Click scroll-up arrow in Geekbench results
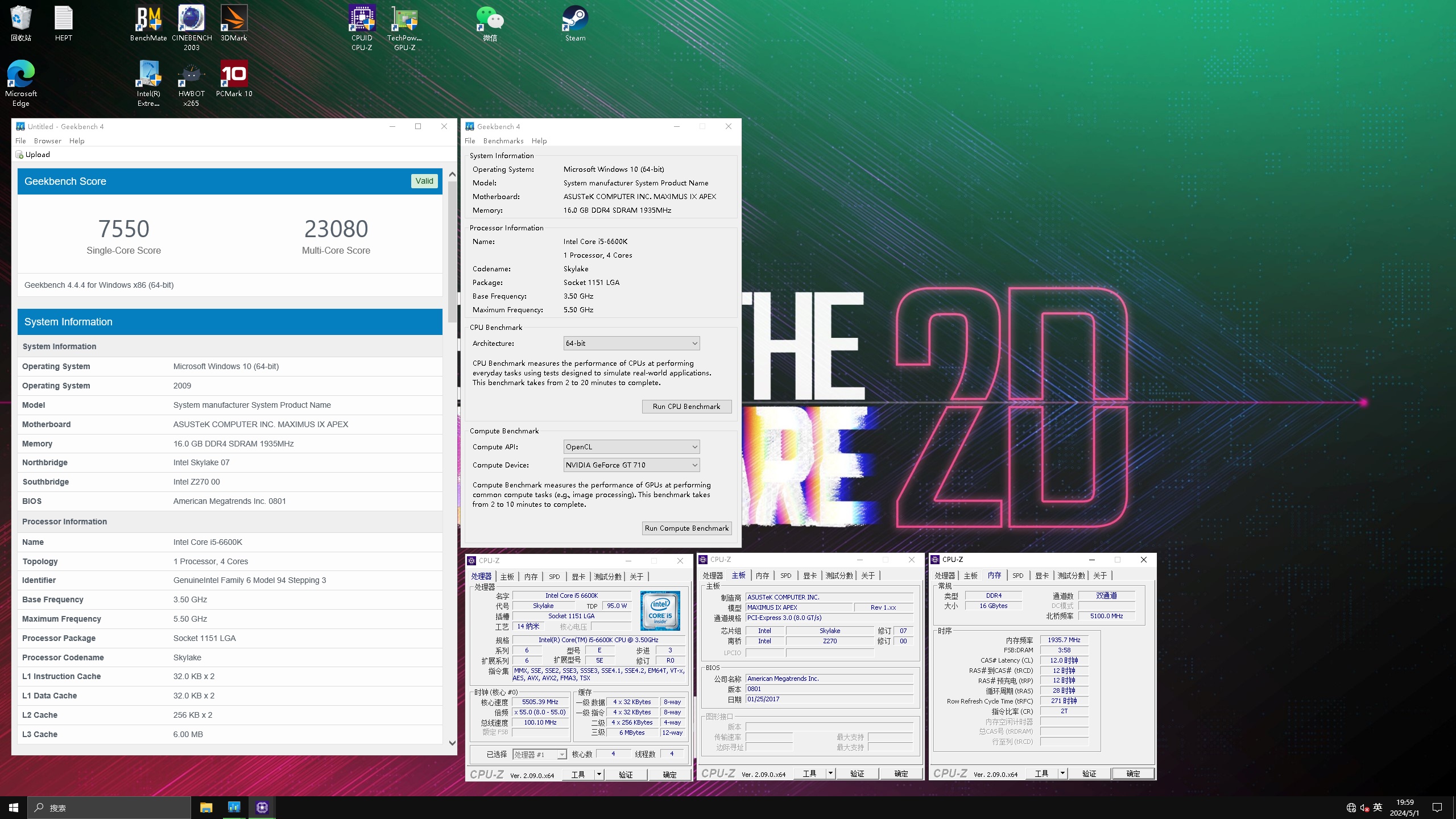 [452, 174]
